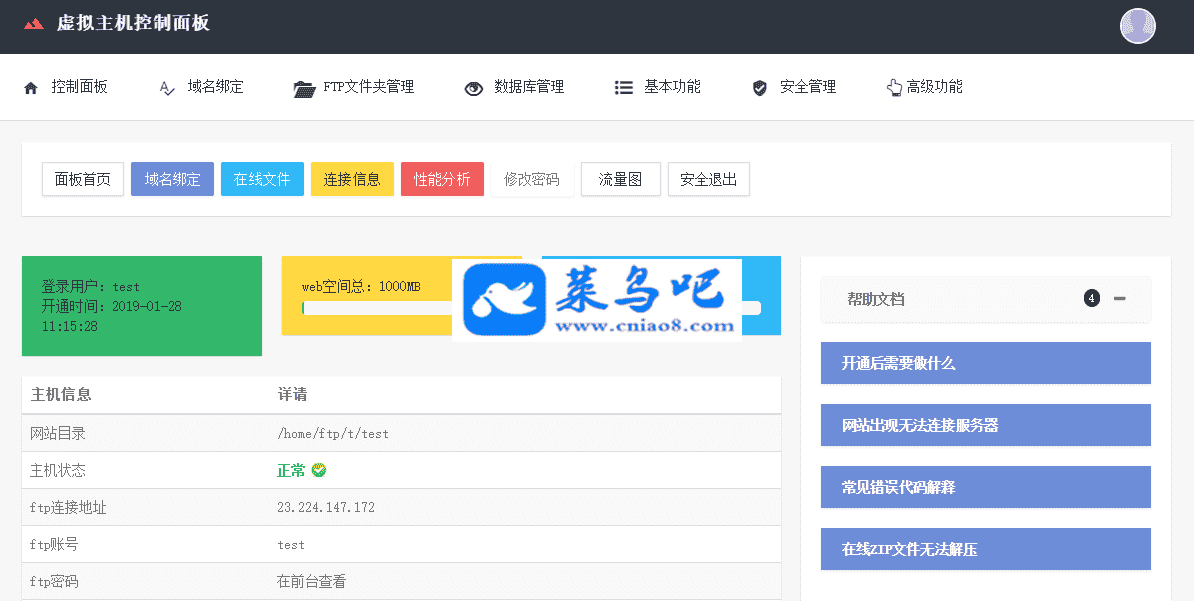Click the home icon beside 控制面板
Viewport: 1194px width, 601px height.
click(31, 88)
